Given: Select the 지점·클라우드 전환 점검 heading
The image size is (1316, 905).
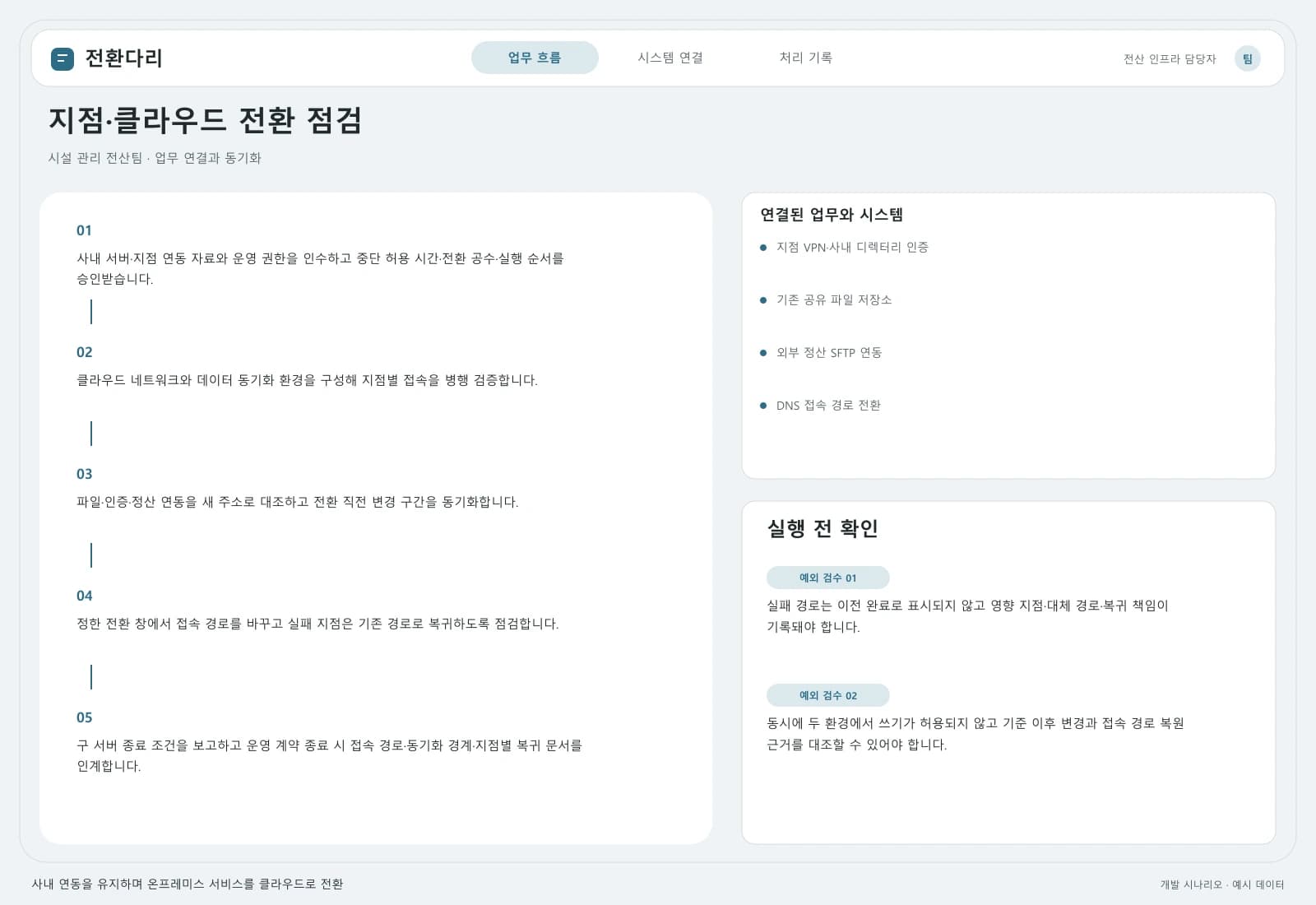Looking at the screenshot, I should click(205, 120).
